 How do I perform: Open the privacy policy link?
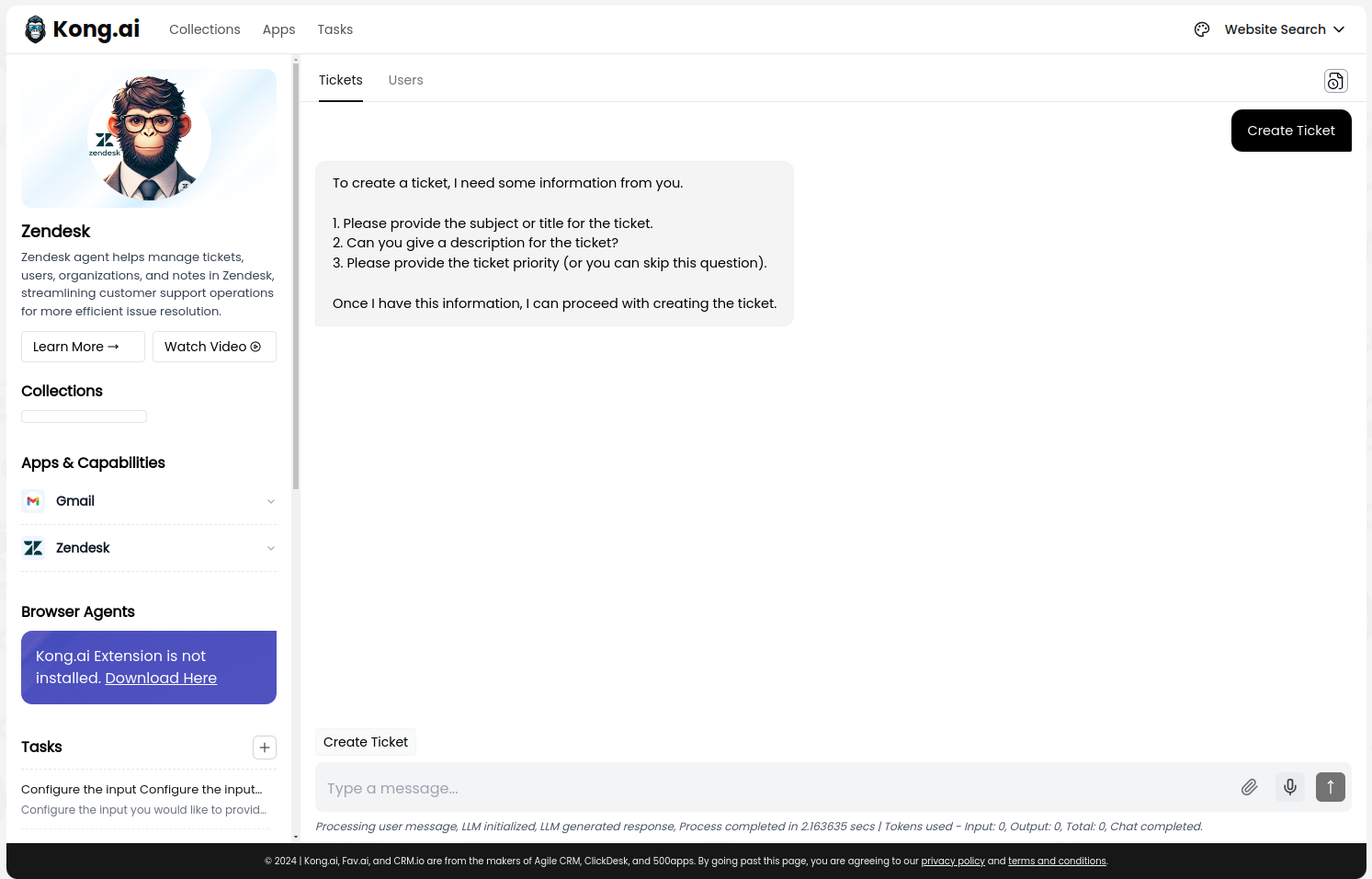(953, 862)
